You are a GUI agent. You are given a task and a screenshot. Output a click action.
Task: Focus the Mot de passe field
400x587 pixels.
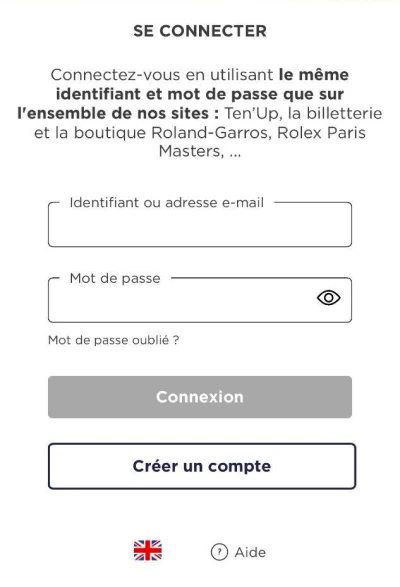point(200,300)
